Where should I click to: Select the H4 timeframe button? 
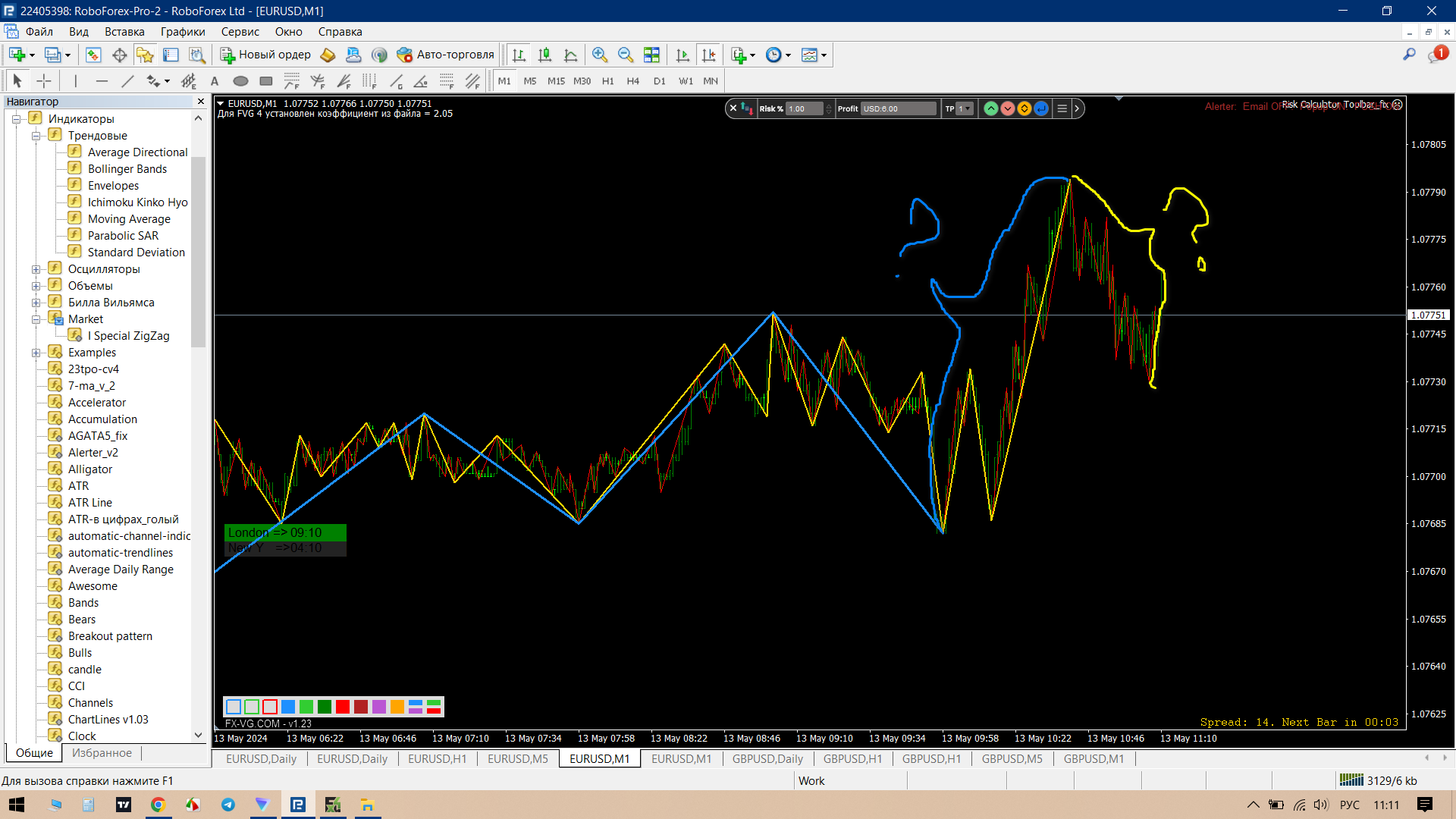632,81
